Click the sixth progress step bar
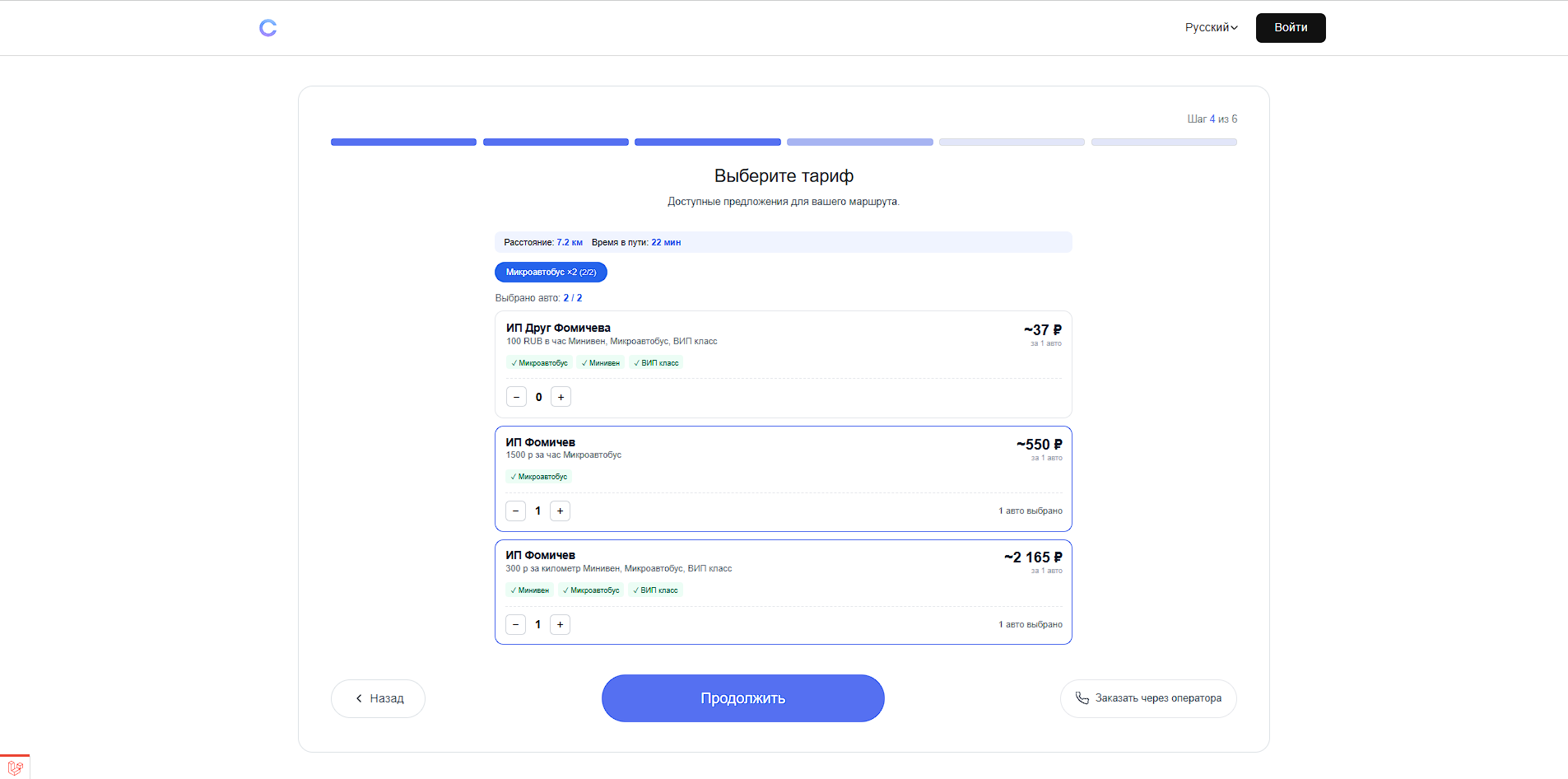The image size is (1568, 779). (x=1164, y=142)
